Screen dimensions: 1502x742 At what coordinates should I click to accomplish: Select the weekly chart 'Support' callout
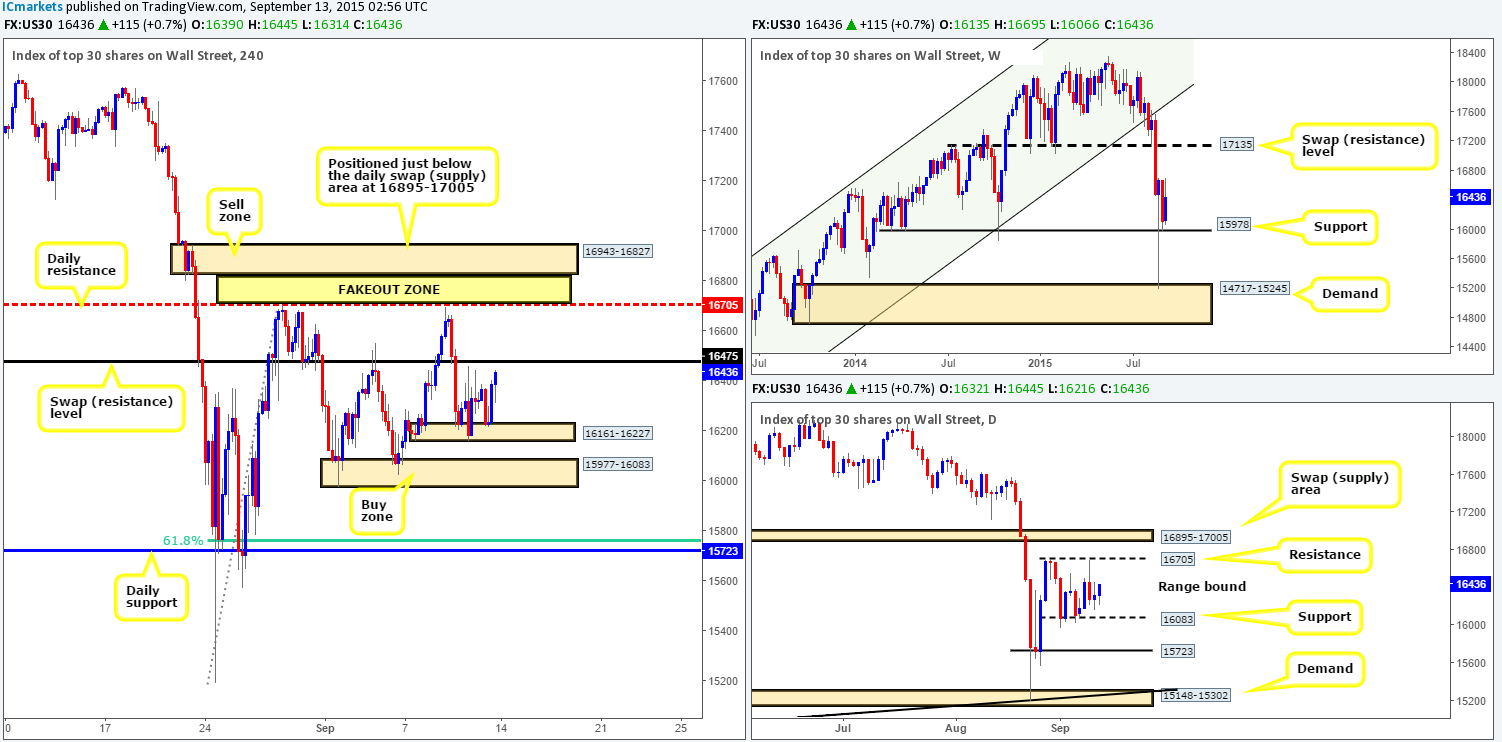point(1340,227)
